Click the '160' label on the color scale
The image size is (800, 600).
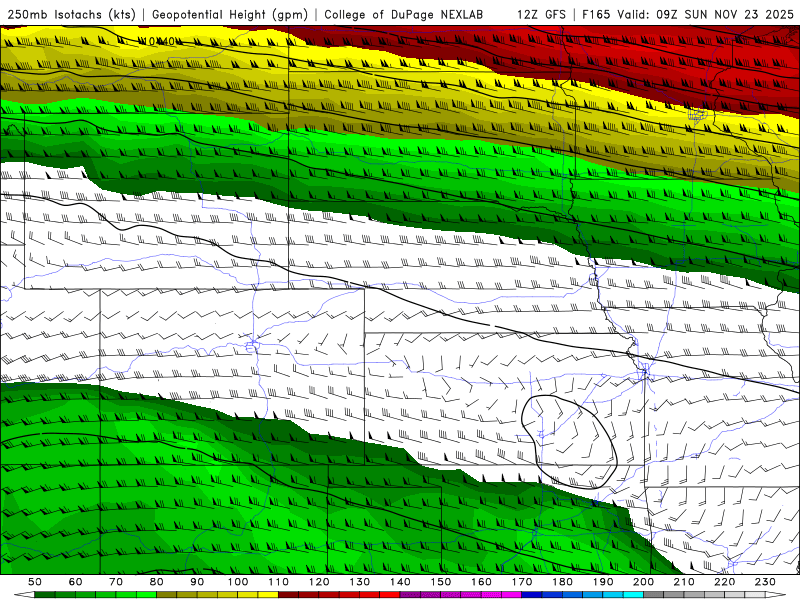(x=481, y=582)
